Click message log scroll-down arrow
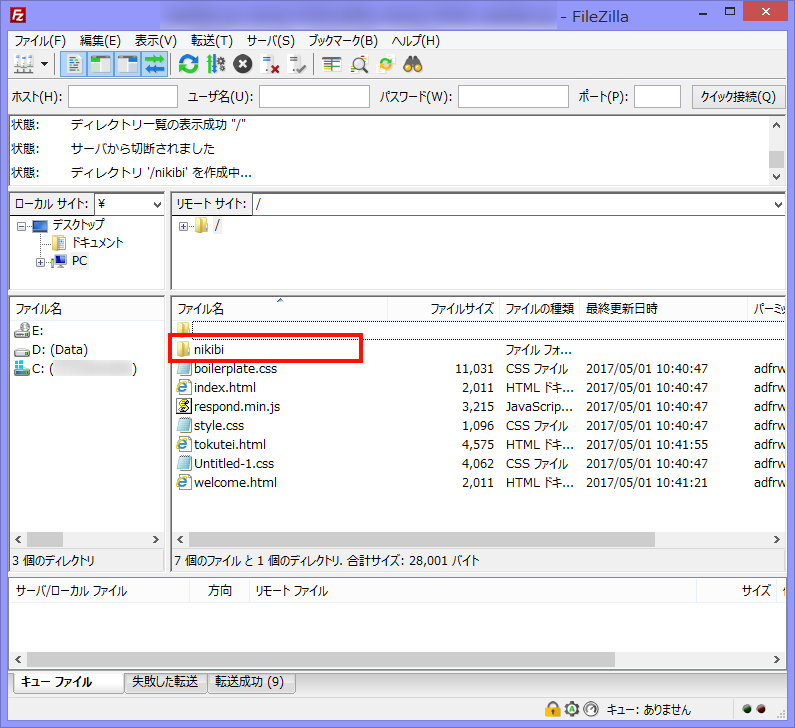 click(x=777, y=176)
